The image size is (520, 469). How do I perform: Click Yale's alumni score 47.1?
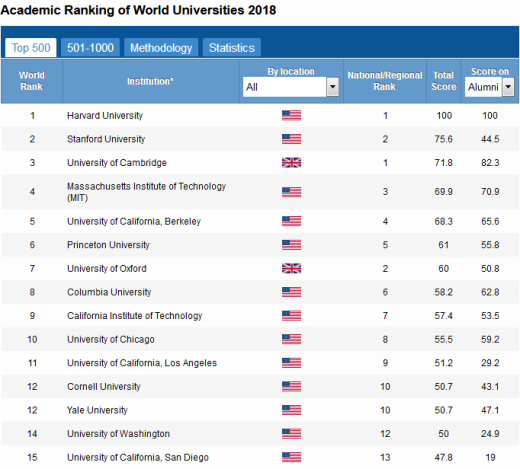click(490, 410)
